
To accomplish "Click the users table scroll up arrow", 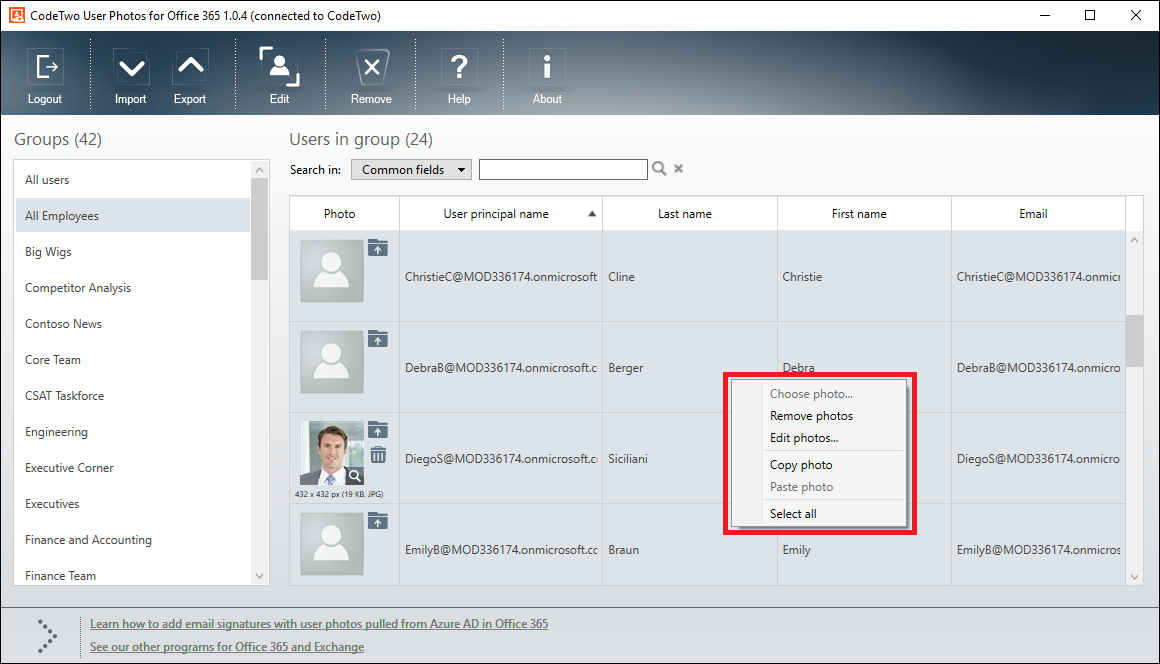I will click(1134, 240).
